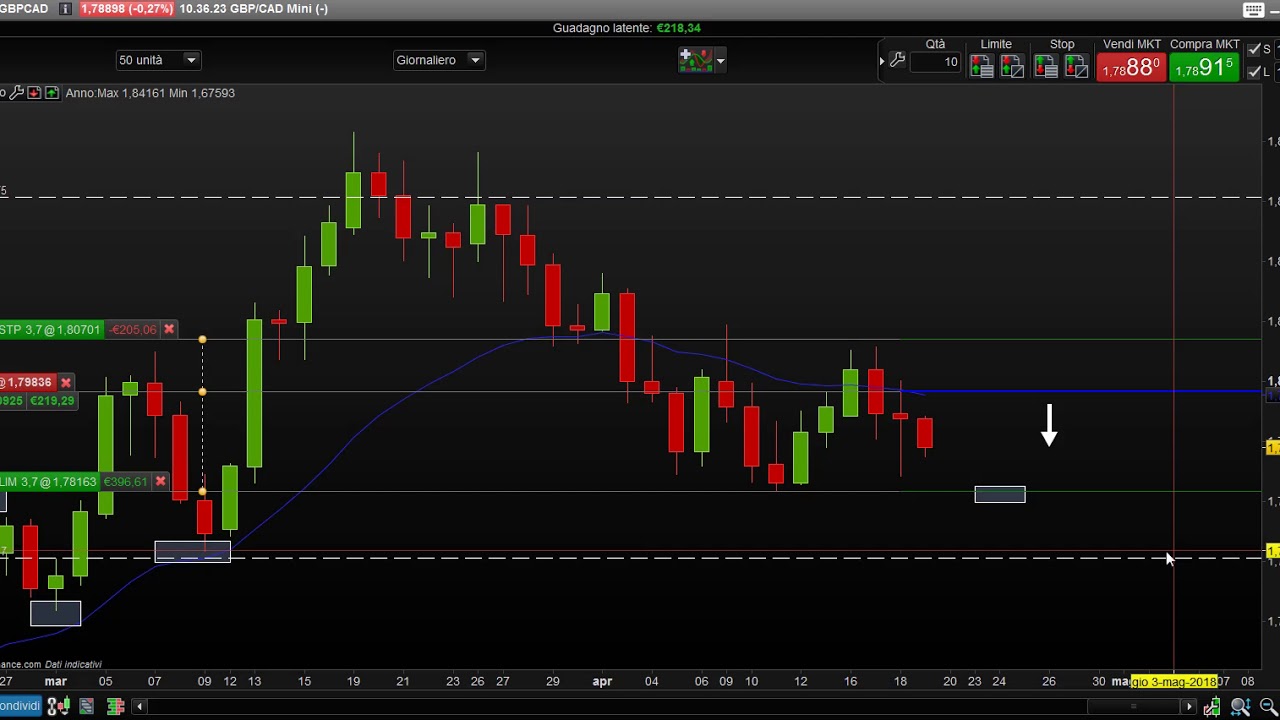
Task: Click the first Limite order icon
Action: point(982,66)
